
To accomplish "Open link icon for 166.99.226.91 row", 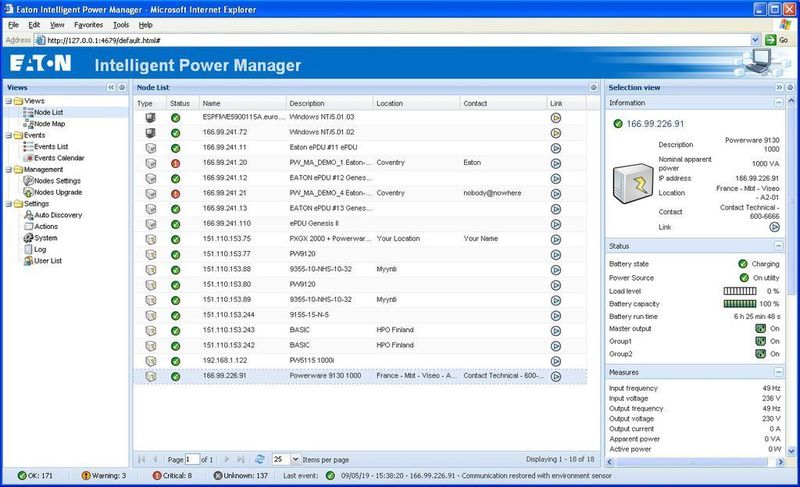I will [x=556, y=376].
